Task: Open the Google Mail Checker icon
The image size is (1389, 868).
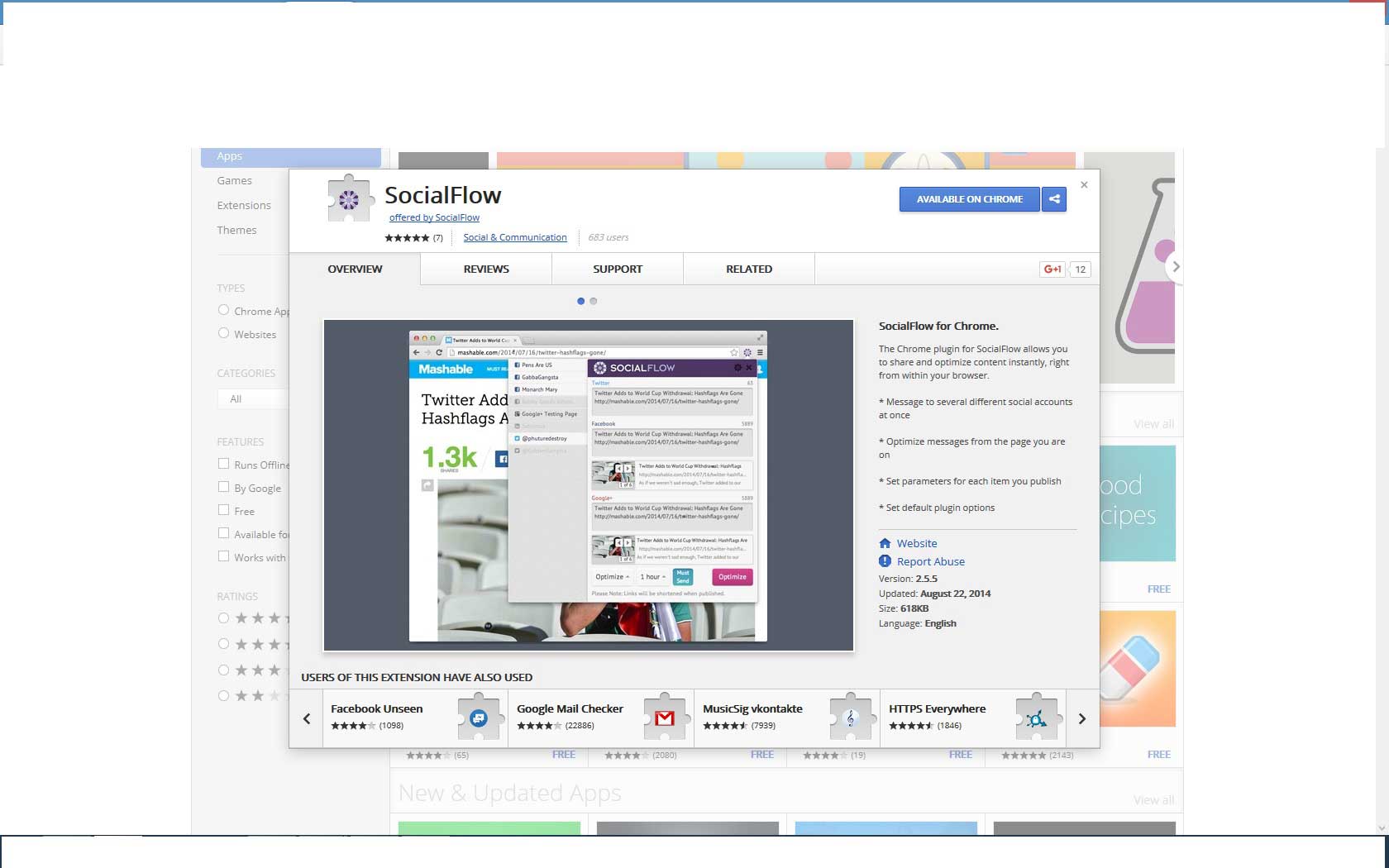Action: click(666, 718)
